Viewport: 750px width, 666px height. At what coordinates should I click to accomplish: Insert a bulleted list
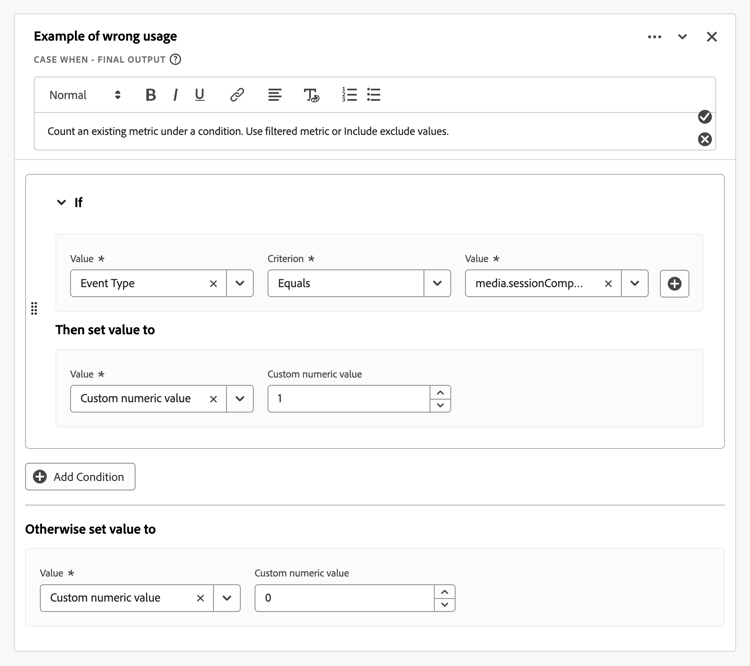pyautogui.click(x=374, y=95)
